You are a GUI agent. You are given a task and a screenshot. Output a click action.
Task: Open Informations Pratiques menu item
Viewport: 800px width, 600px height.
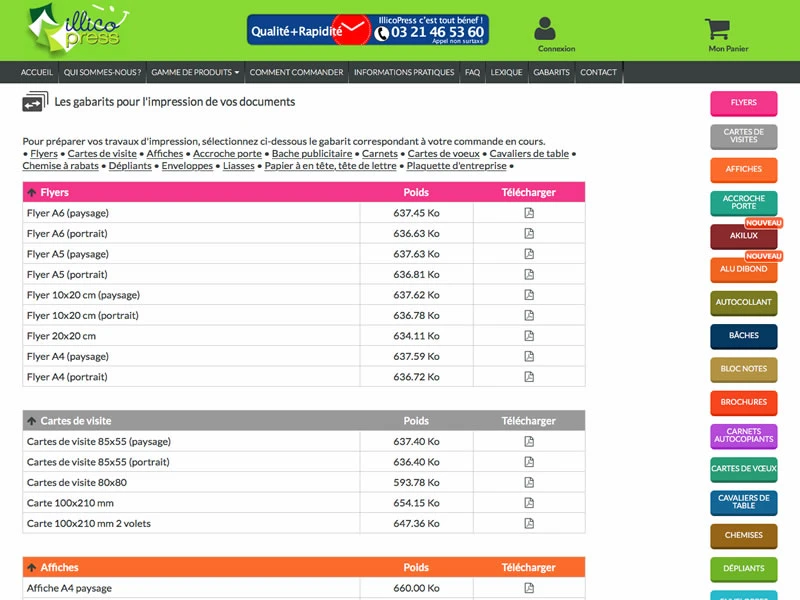(404, 72)
